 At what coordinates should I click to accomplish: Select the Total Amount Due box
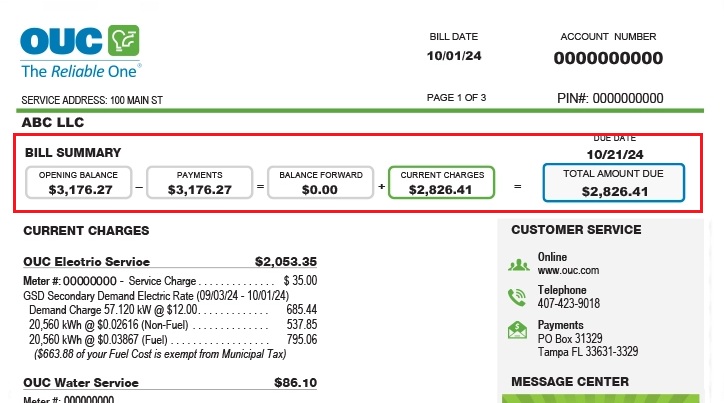pos(614,183)
